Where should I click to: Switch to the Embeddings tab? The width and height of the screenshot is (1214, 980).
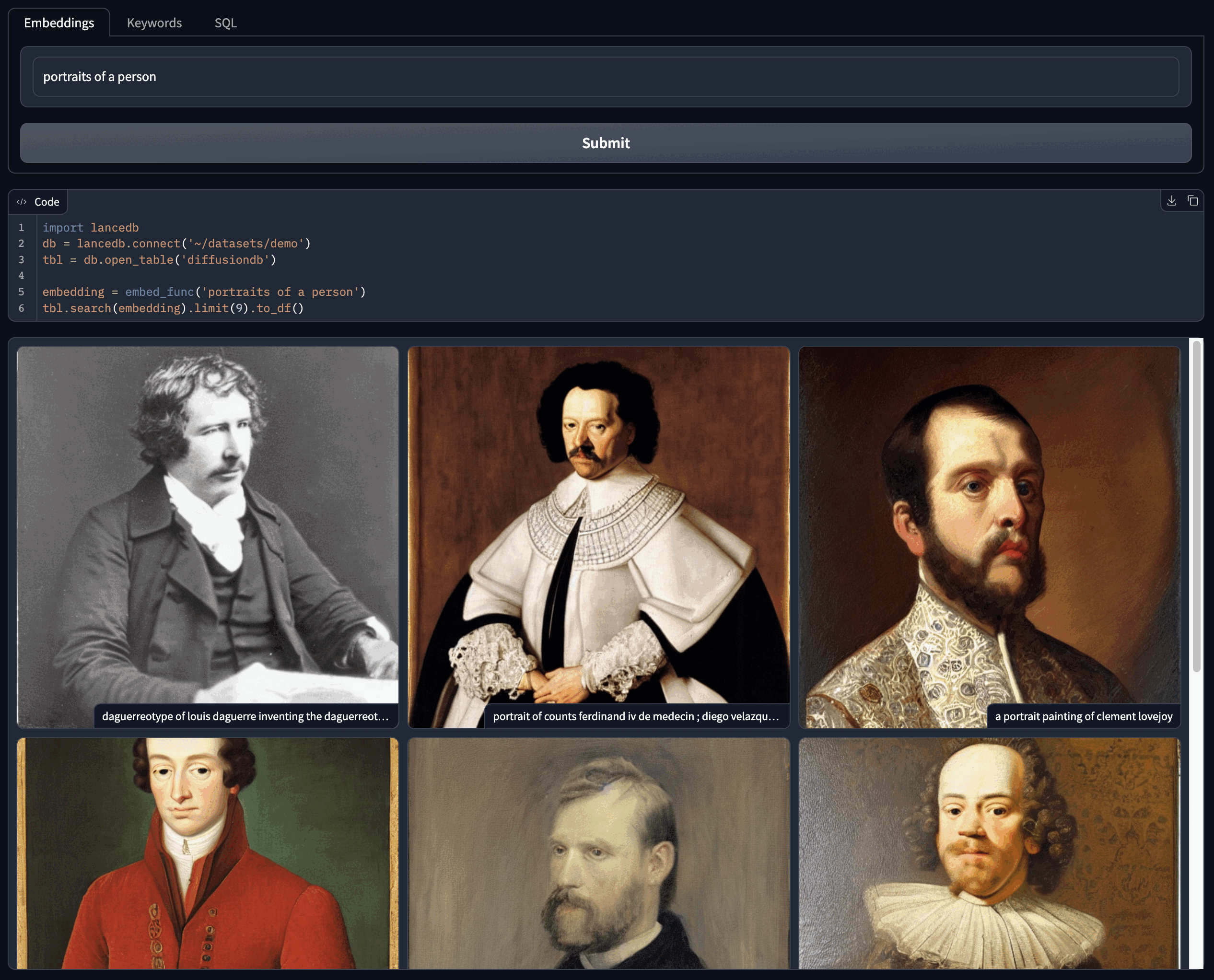click(x=58, y=23)
